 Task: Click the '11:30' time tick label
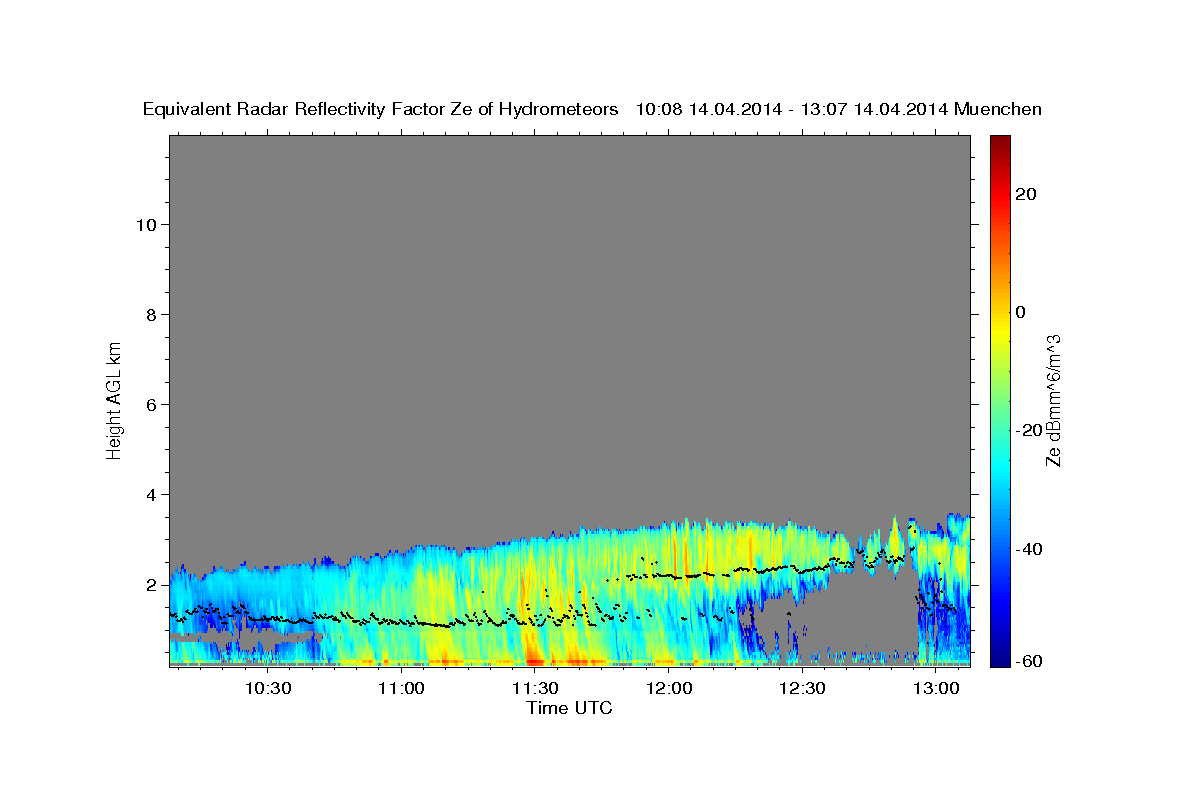535,688
